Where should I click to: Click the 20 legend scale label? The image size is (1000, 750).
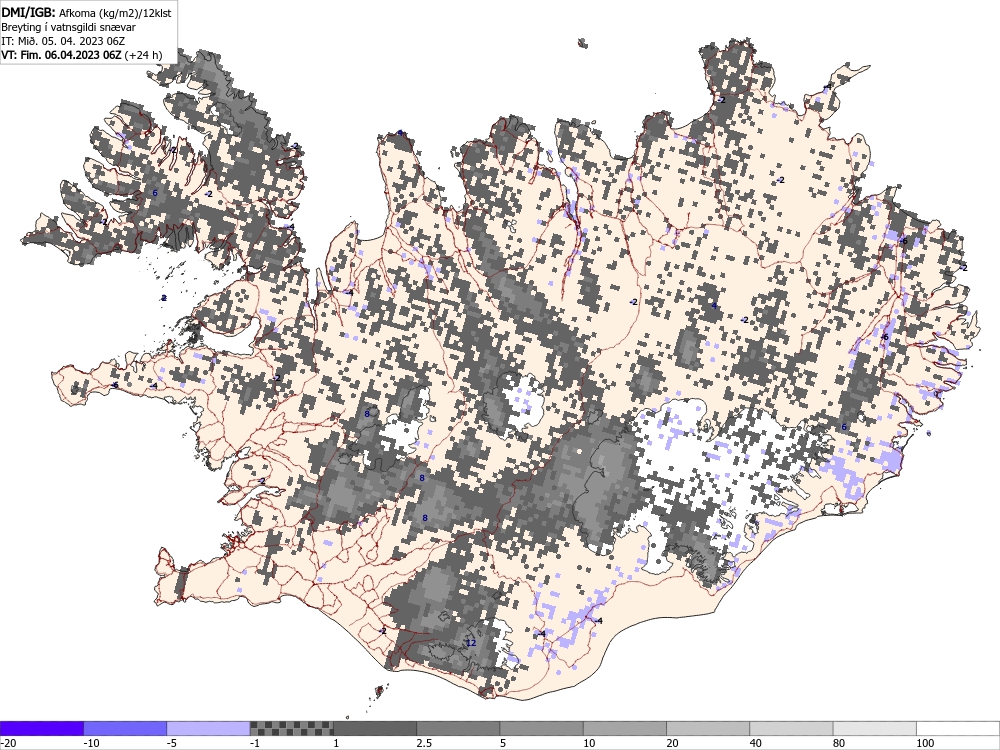click(672, 743)
